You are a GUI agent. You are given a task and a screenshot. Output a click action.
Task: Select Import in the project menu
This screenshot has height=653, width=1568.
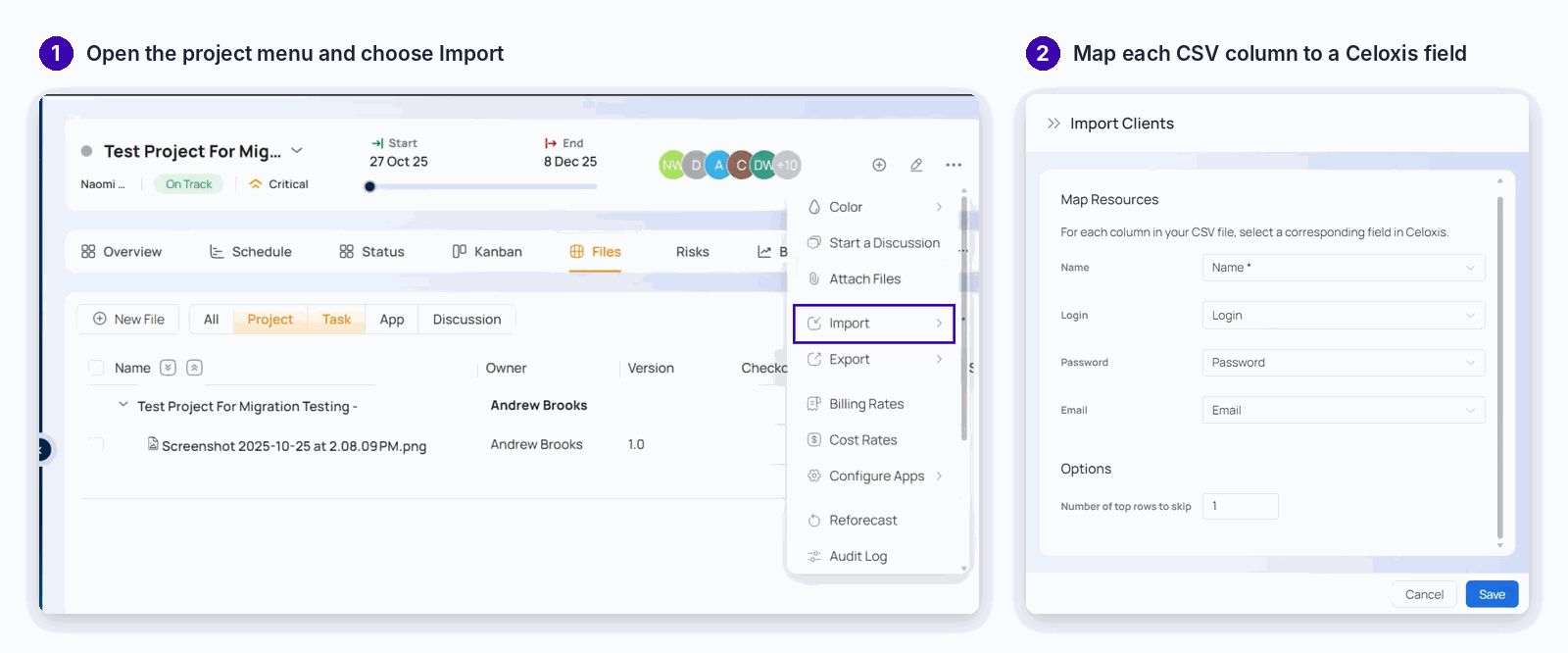coord(874,324)
